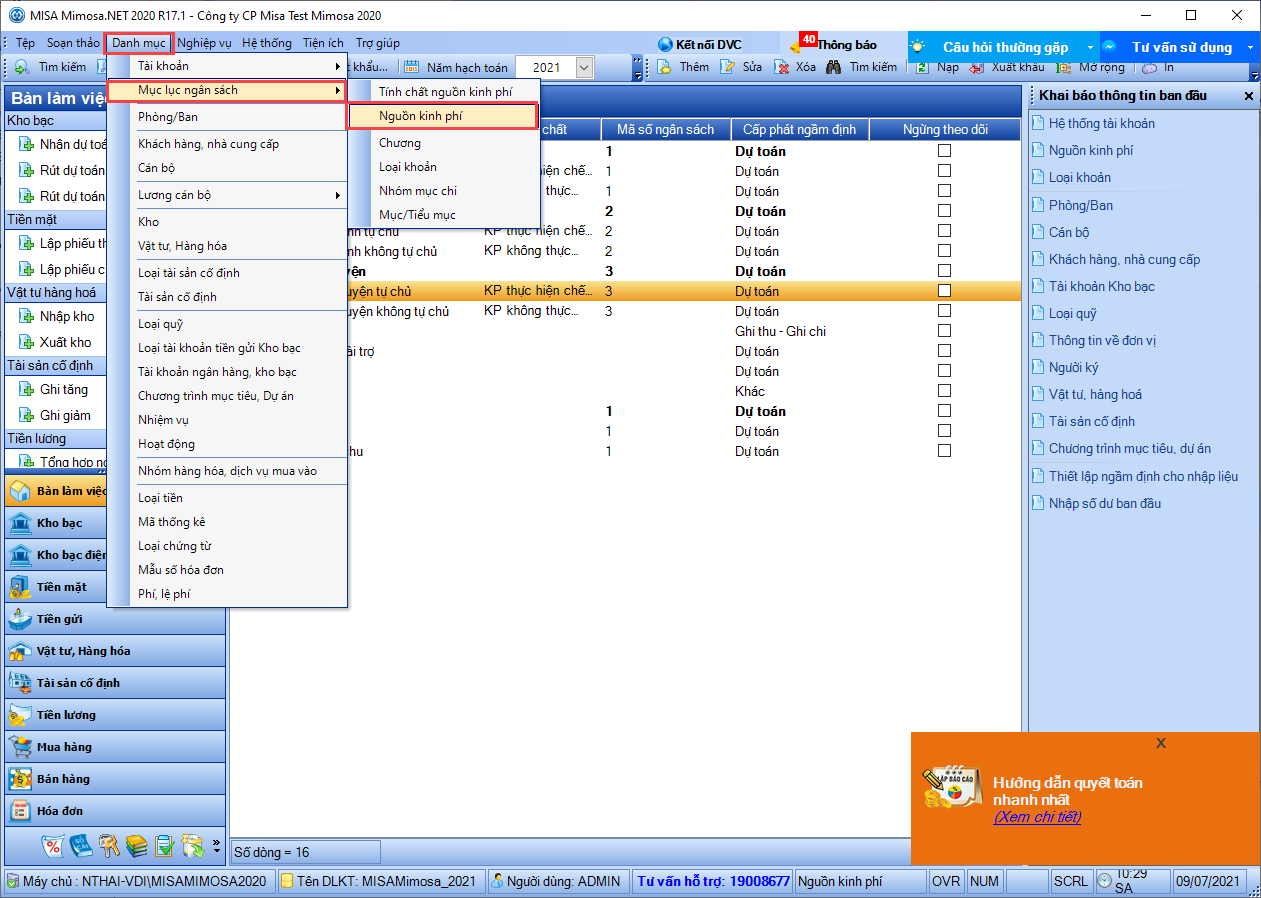Viewport: 1261px width, 898px height.
Task: Tick Ngừng theo dõi on highlighted orange row
Action: click(x=944, y=291)
